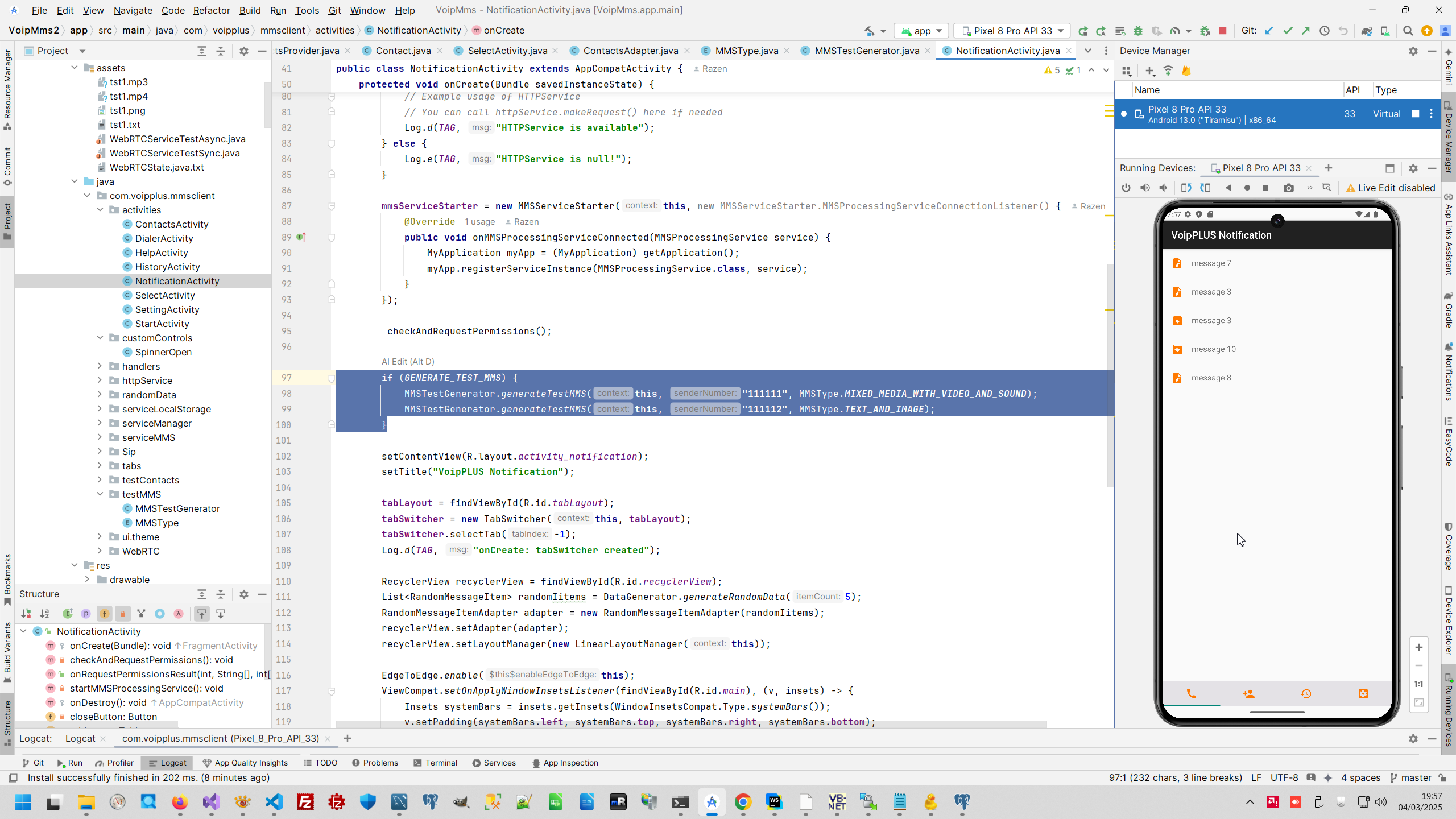Image resolution: width=1456 pixels, height=819 pixels.
Task: Open the app run configuration dropdown
Action: 922,31
